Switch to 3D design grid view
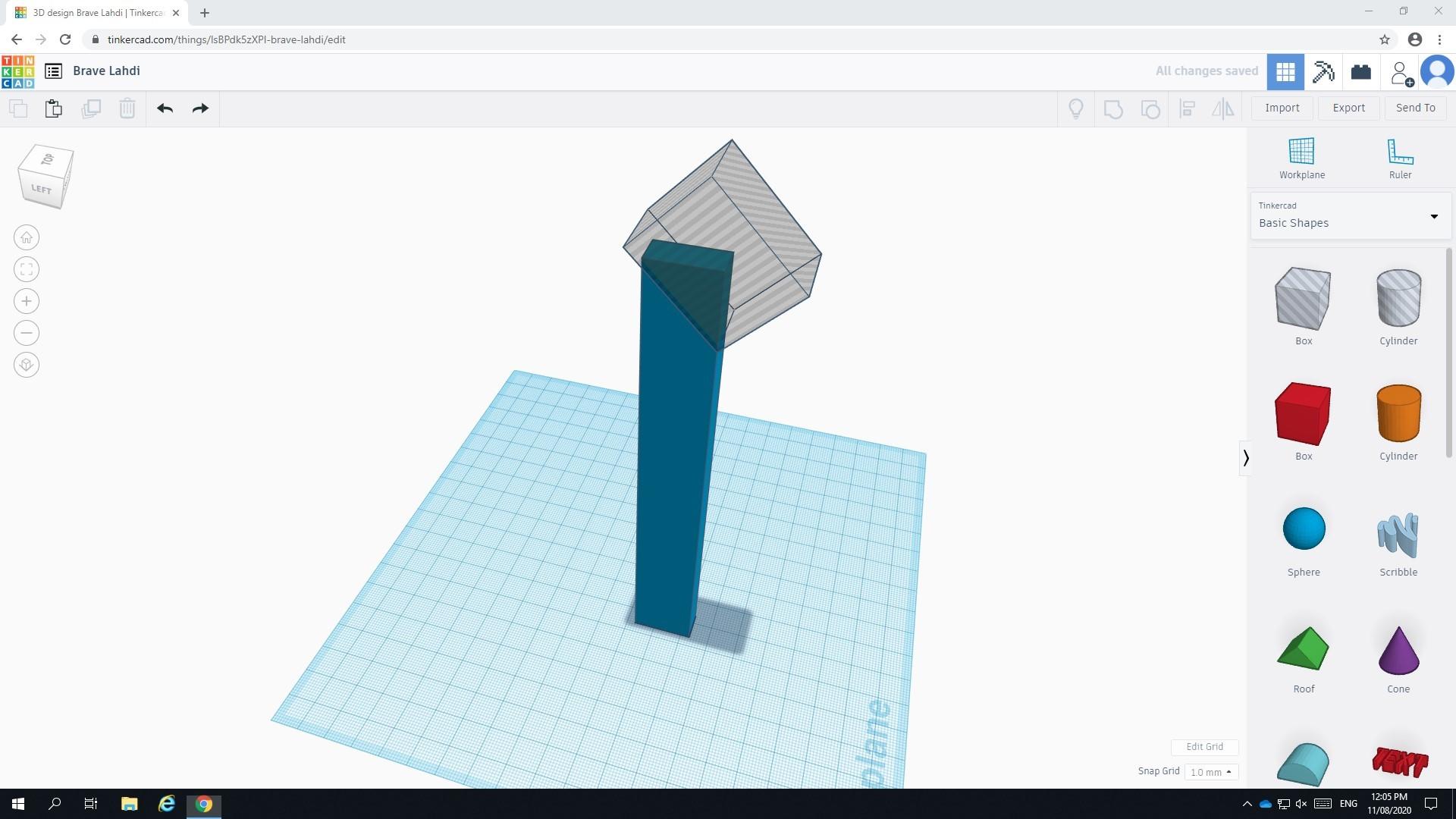Viewport: 1456px width, 819px height. [1285, 71]
